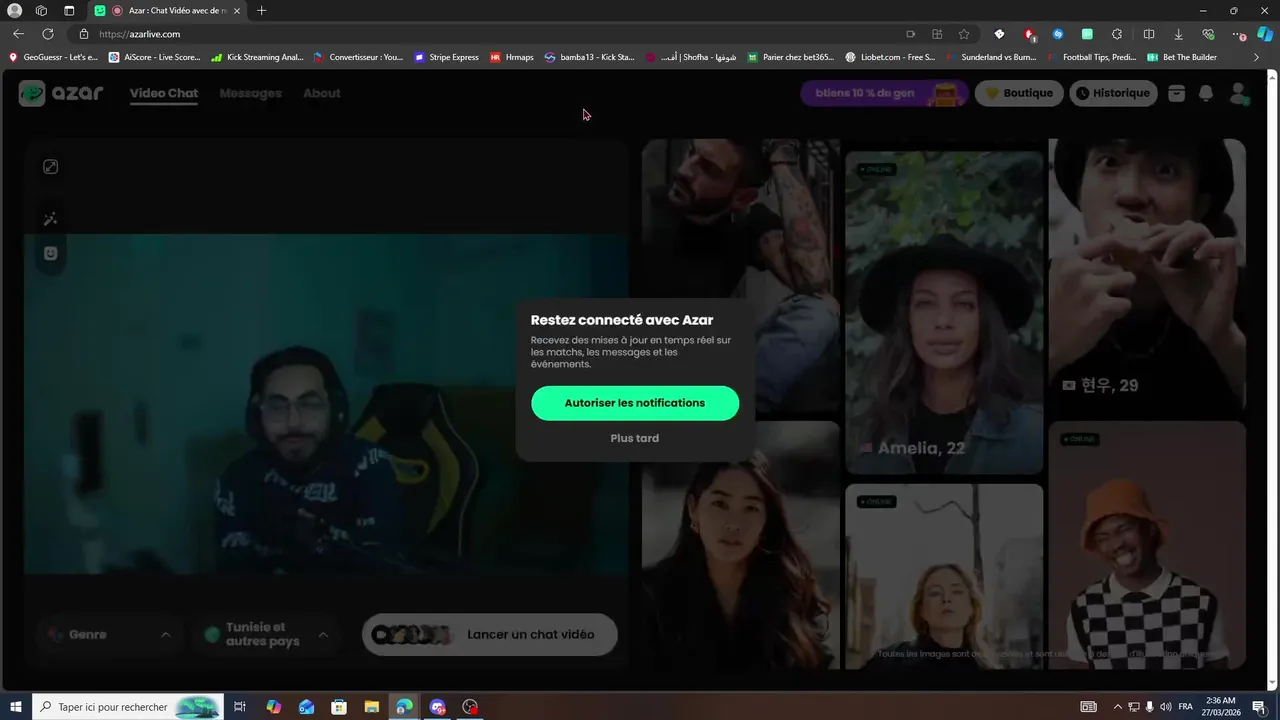1280x720 pixels.
Task: Show more bookmarks chevron
Action: (x=1257, y=57)
